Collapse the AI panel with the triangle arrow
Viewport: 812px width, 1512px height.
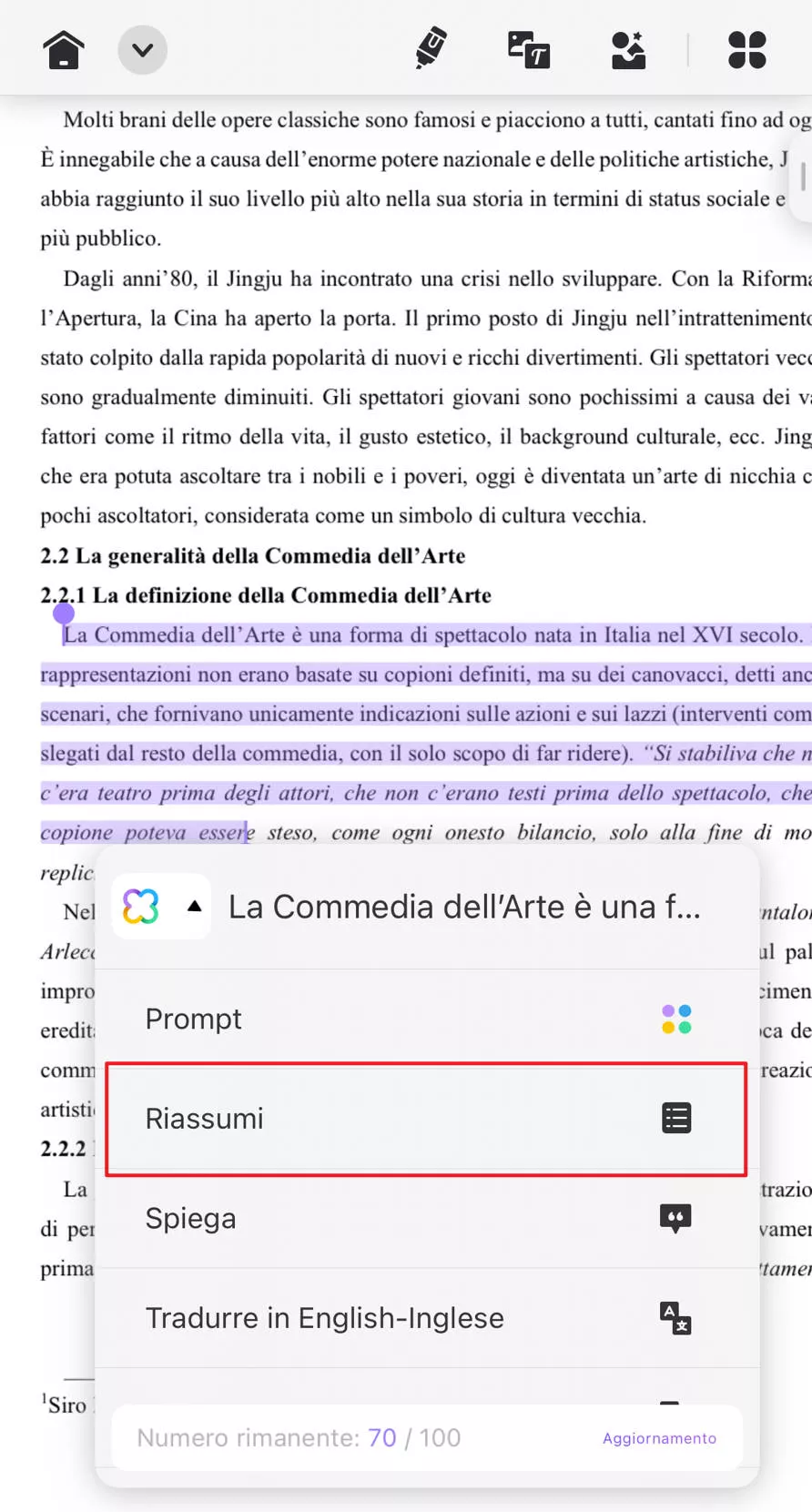click(x=194, y=906)
